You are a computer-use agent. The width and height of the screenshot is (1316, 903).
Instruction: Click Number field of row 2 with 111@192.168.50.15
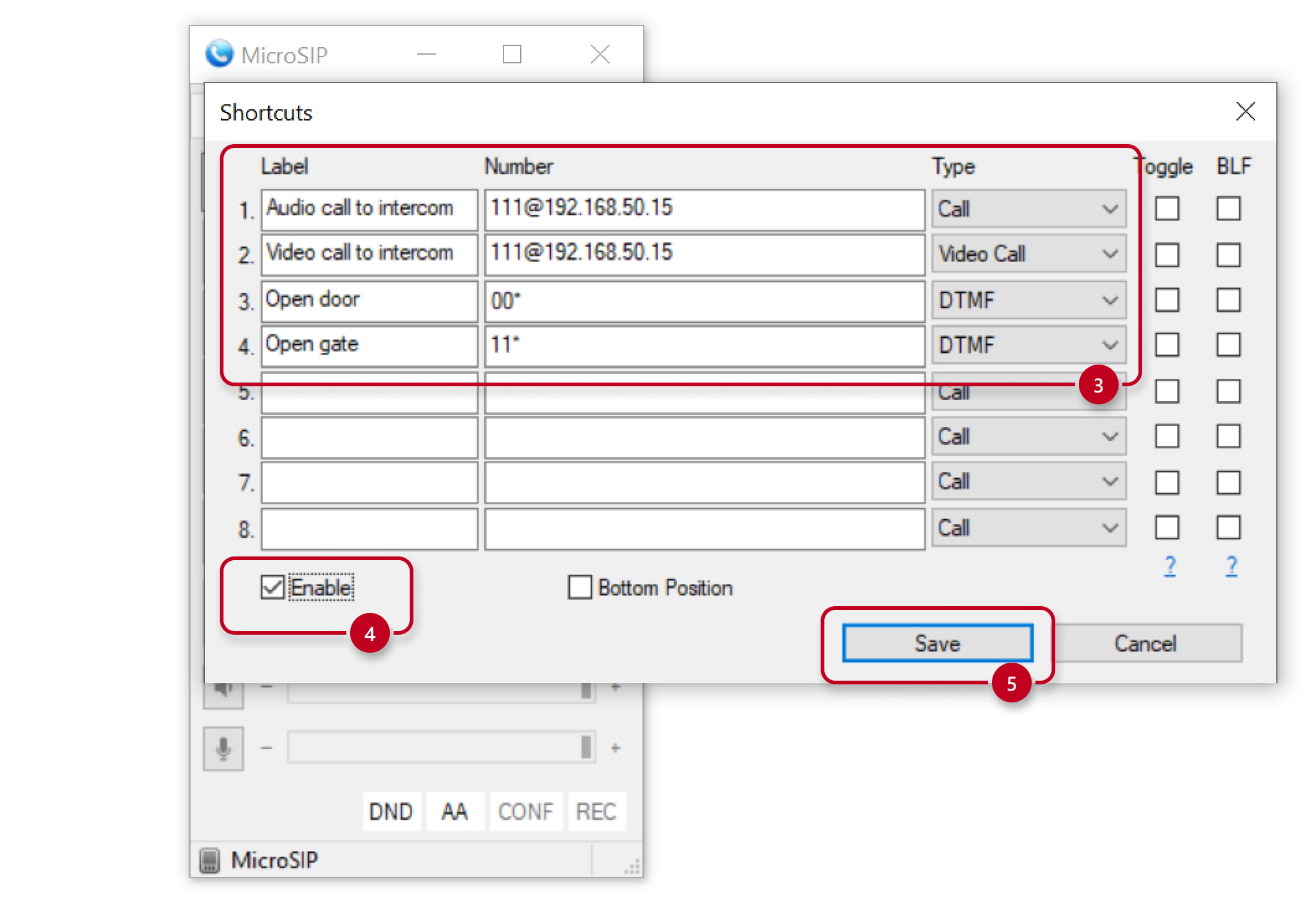pyautogui.click(x=705, y=255)
